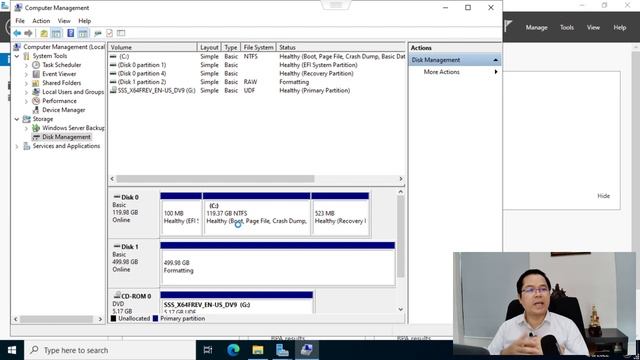Click the checkmark properties toolbar icon
The height and width of the screenshot is (360, 640).
(109, 33)
